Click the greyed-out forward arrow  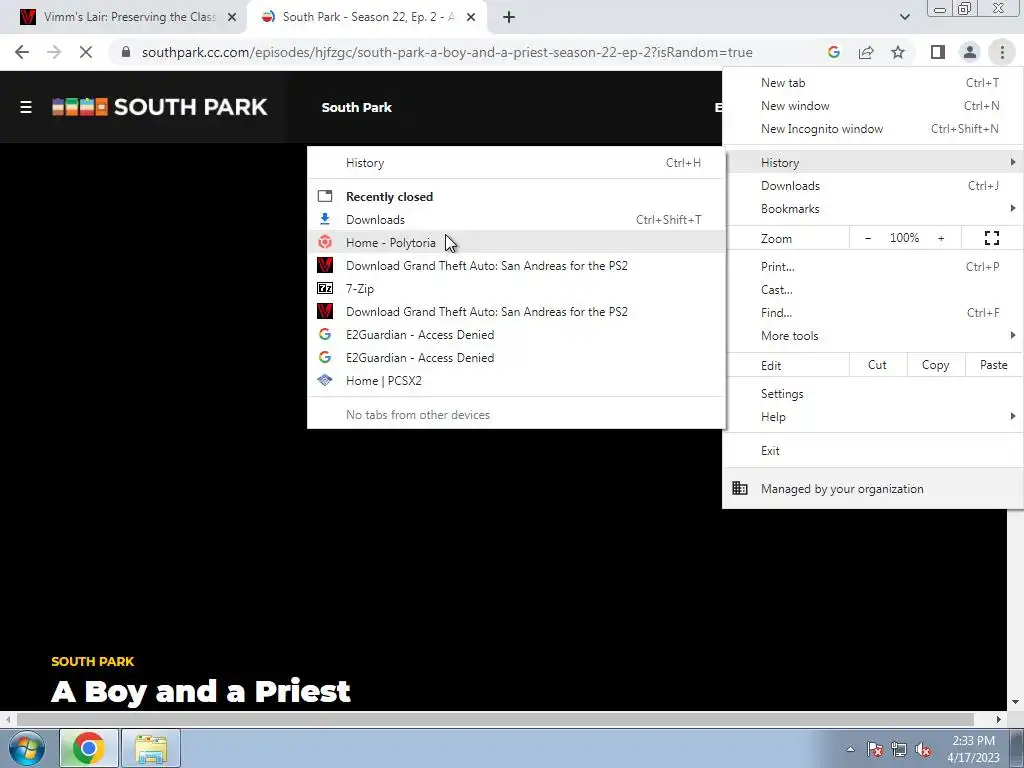(x=54, y=52)
